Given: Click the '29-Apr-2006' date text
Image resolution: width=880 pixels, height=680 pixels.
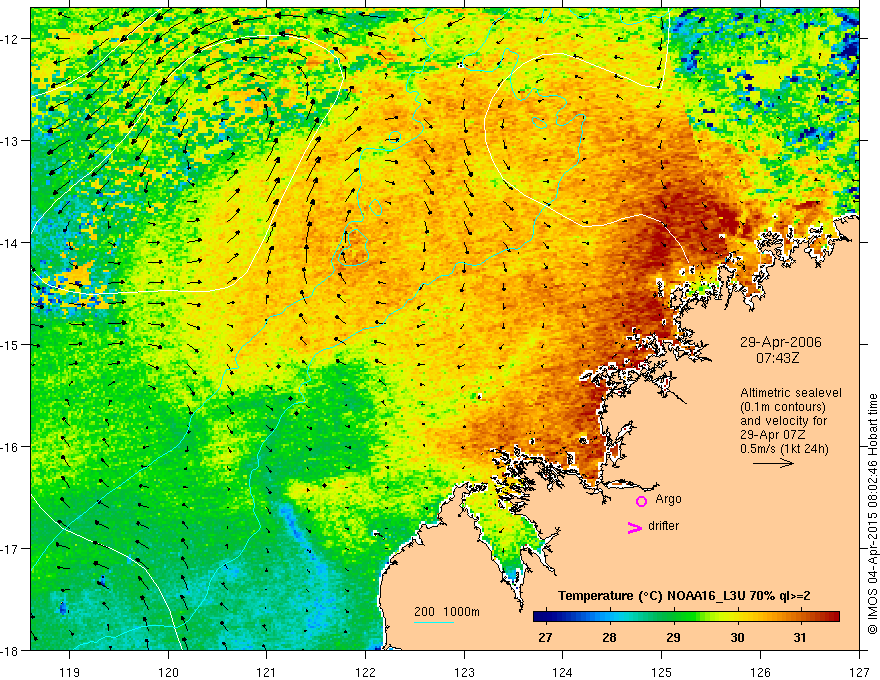Looking at the screenshot, I should pyautogui.click(x=780, y=342).
